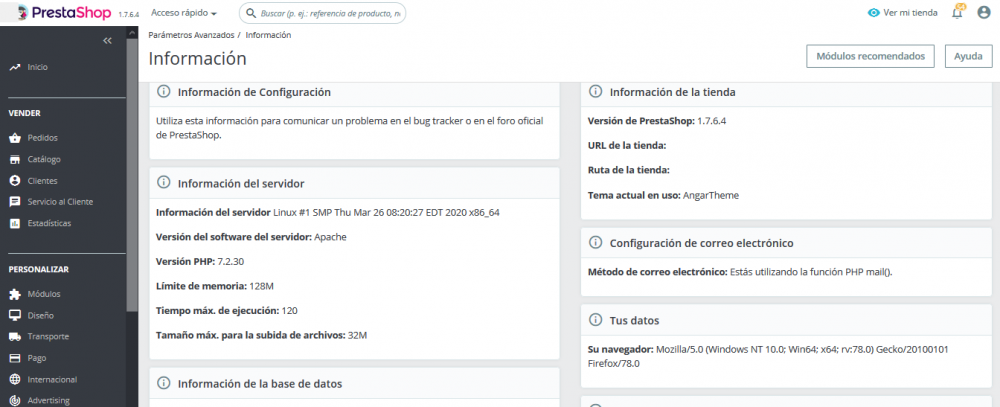Click info icon of Información de la tienda
1000x407 pixels.
pos(595,92)
